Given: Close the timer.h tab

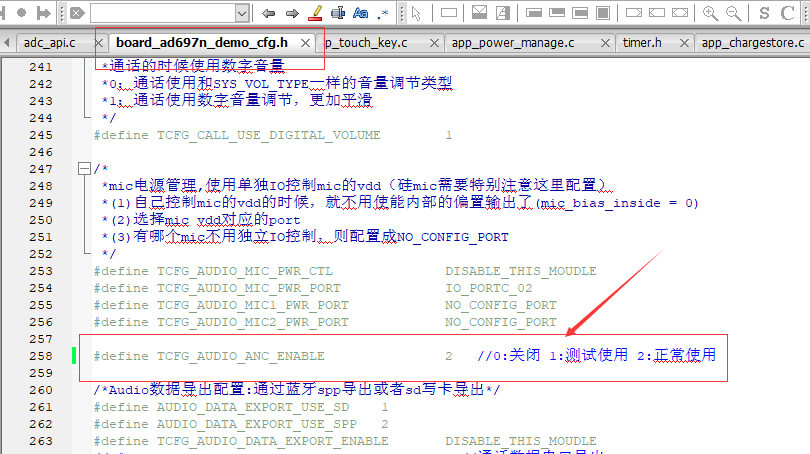Looking at the screenshot, I should click(x=684, y=43).
